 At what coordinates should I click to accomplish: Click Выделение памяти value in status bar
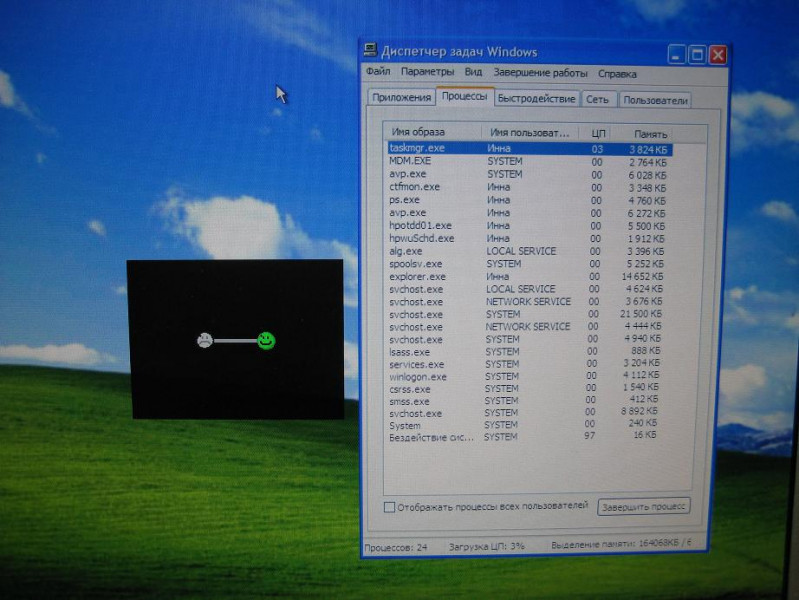[x=621, y=544]
